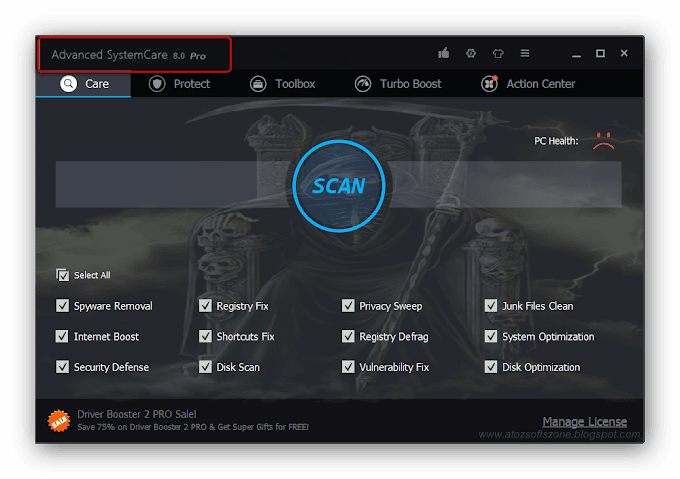Image resolution: width=680 pixels, height=479 pixels.
Task: Uncheck Spyware Removal
Action: 62,306
